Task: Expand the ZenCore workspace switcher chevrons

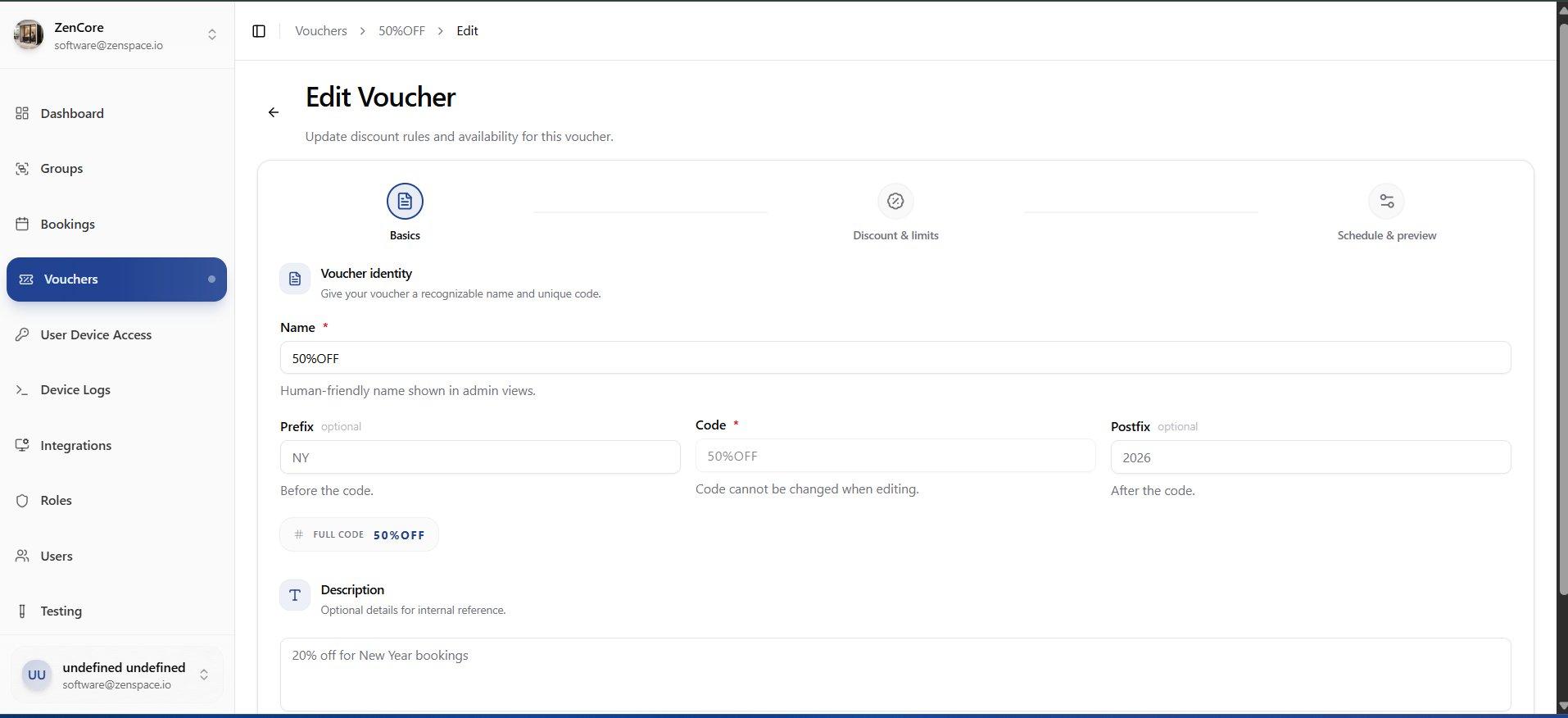Action: click(x=212, y=34)
